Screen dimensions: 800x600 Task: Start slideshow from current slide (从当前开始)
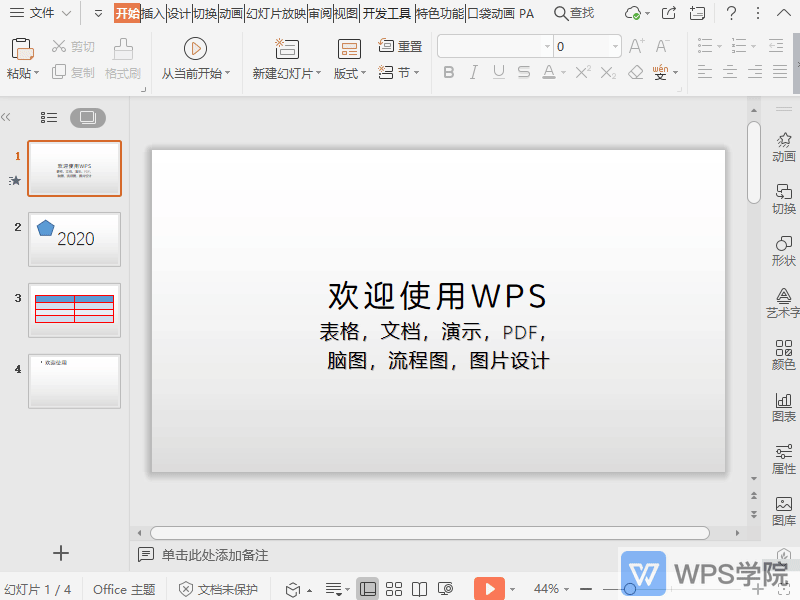pos(196,56)
